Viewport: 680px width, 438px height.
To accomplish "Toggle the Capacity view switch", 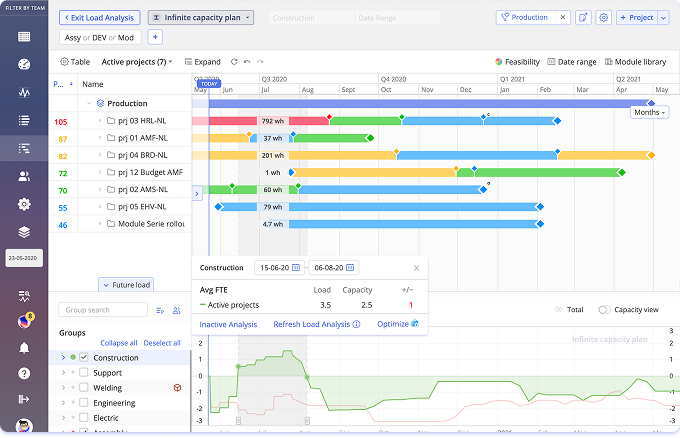I will click(604, 310).
